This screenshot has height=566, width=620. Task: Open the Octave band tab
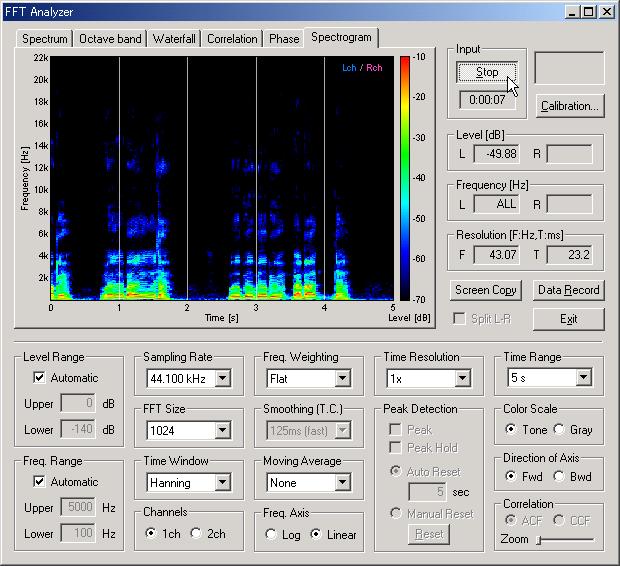[110, 39]
